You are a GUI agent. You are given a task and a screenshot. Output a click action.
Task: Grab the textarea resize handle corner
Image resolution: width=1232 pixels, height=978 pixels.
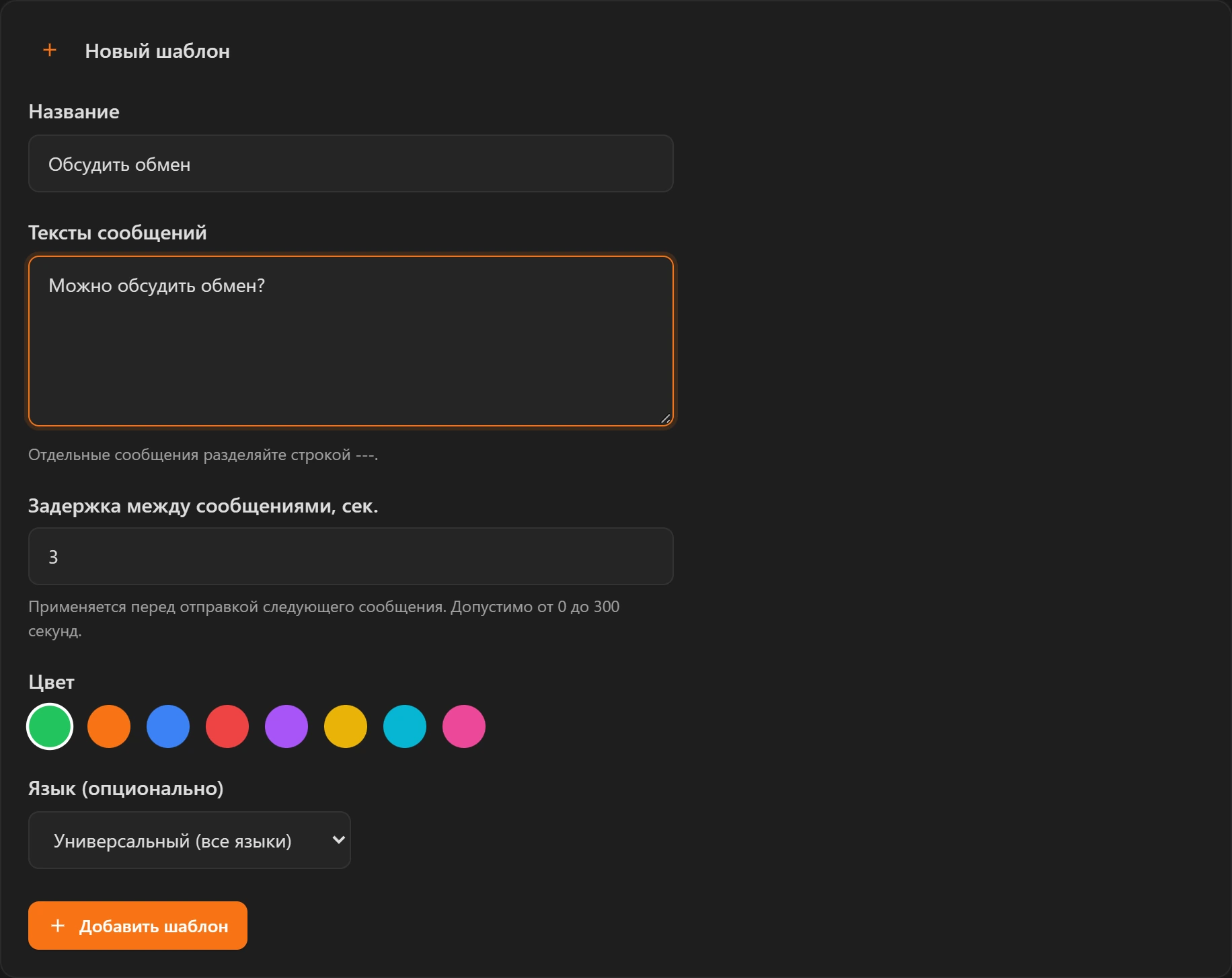coord(665,418)
